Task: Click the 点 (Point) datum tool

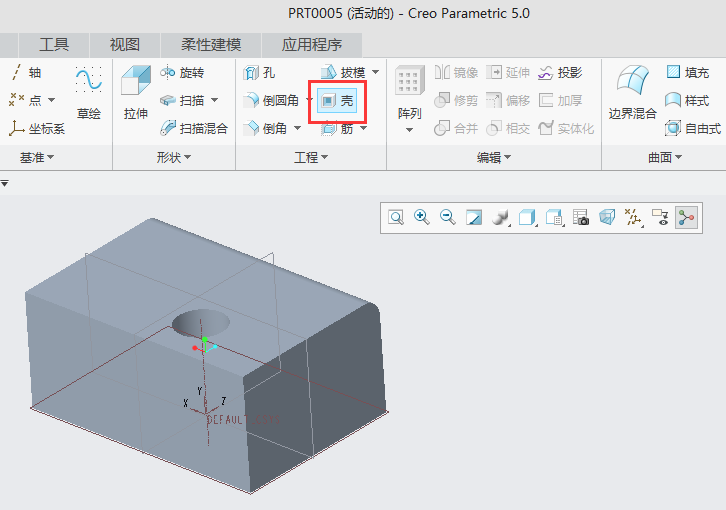Action: coord(26,100)
